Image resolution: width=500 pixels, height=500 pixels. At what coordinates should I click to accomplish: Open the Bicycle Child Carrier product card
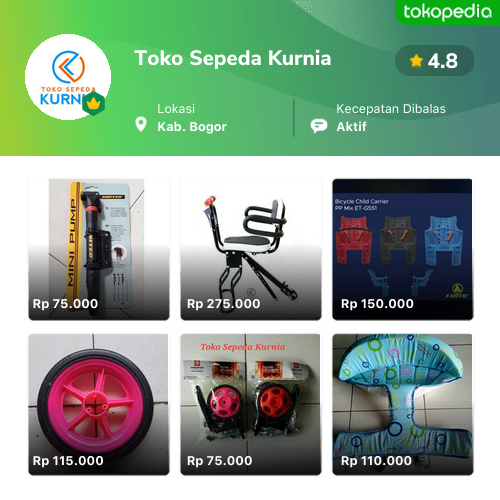403,249
